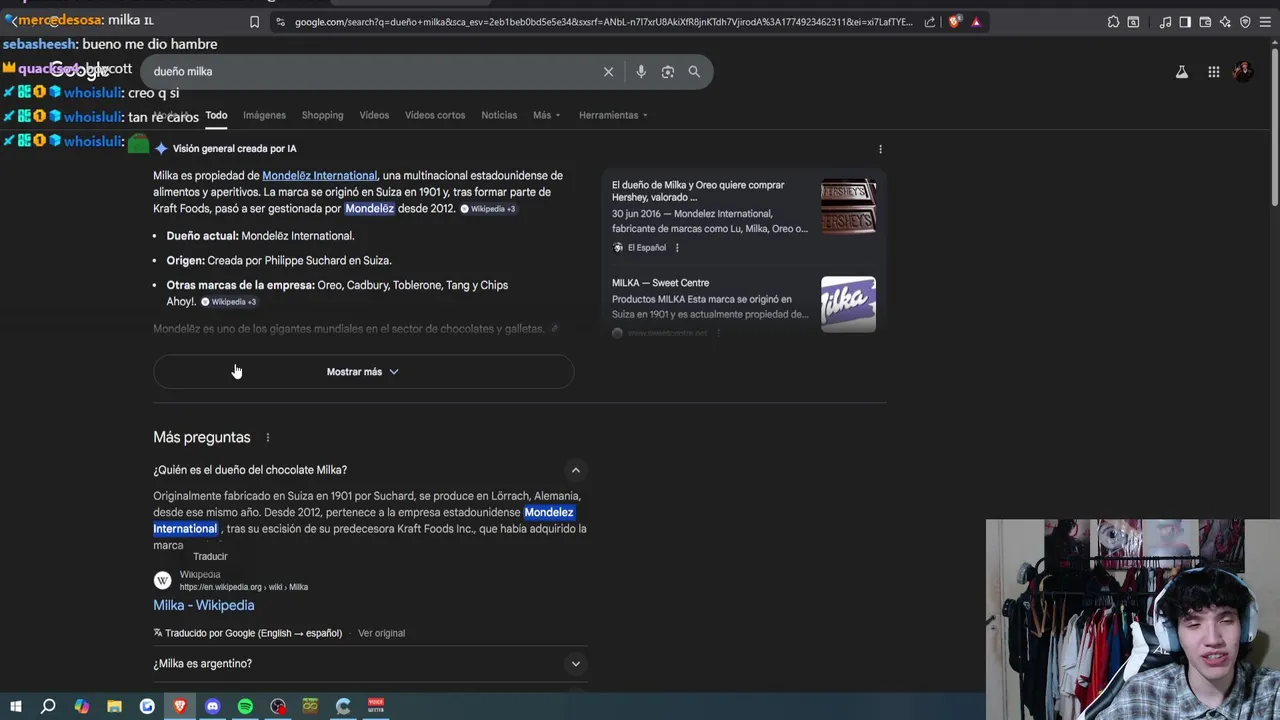Click the browser address bar URL
Screen dimensions: 1280x720
tap(603, 22)
